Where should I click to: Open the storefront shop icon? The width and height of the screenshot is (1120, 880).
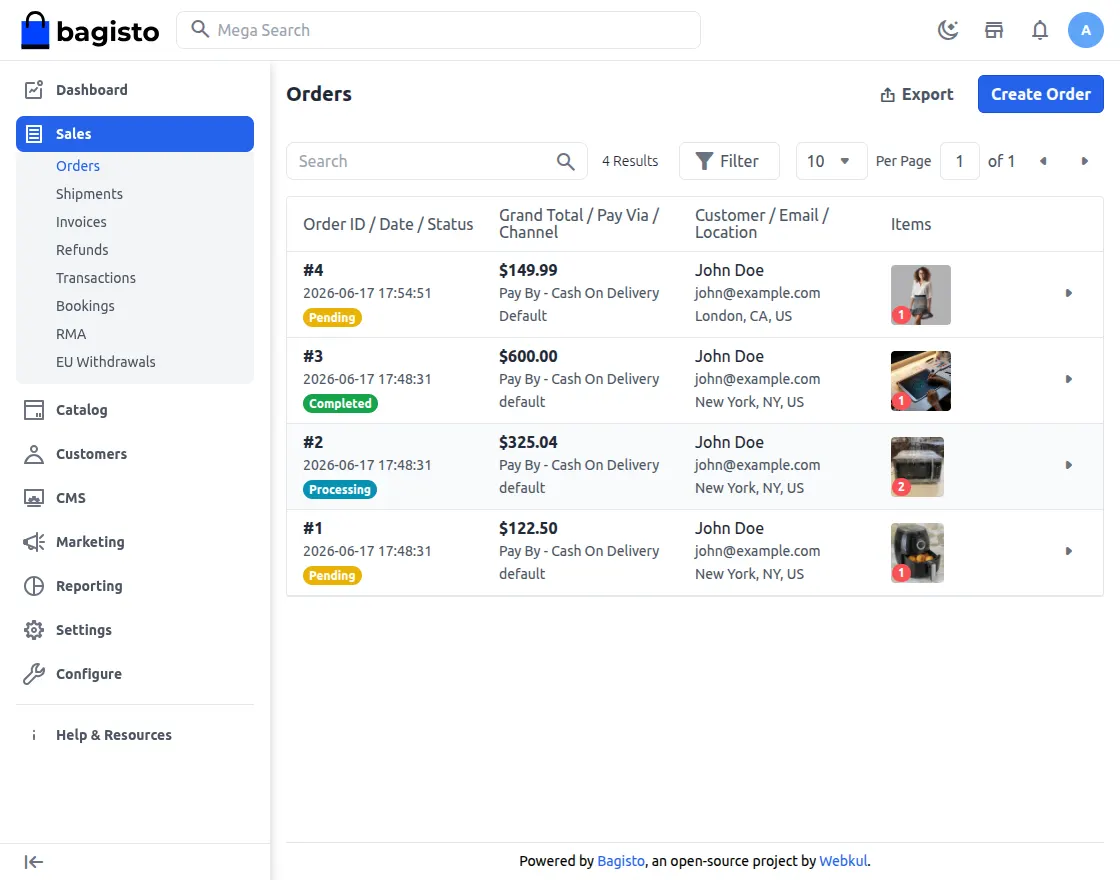pos(994,30)
